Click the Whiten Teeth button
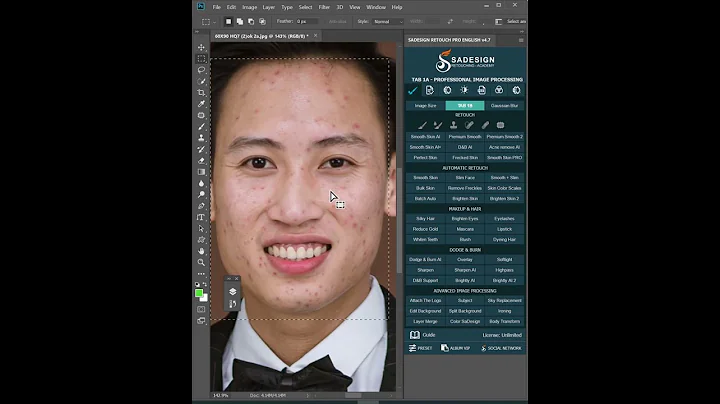This screenshot has width=720, height=404. coord(425,240)
